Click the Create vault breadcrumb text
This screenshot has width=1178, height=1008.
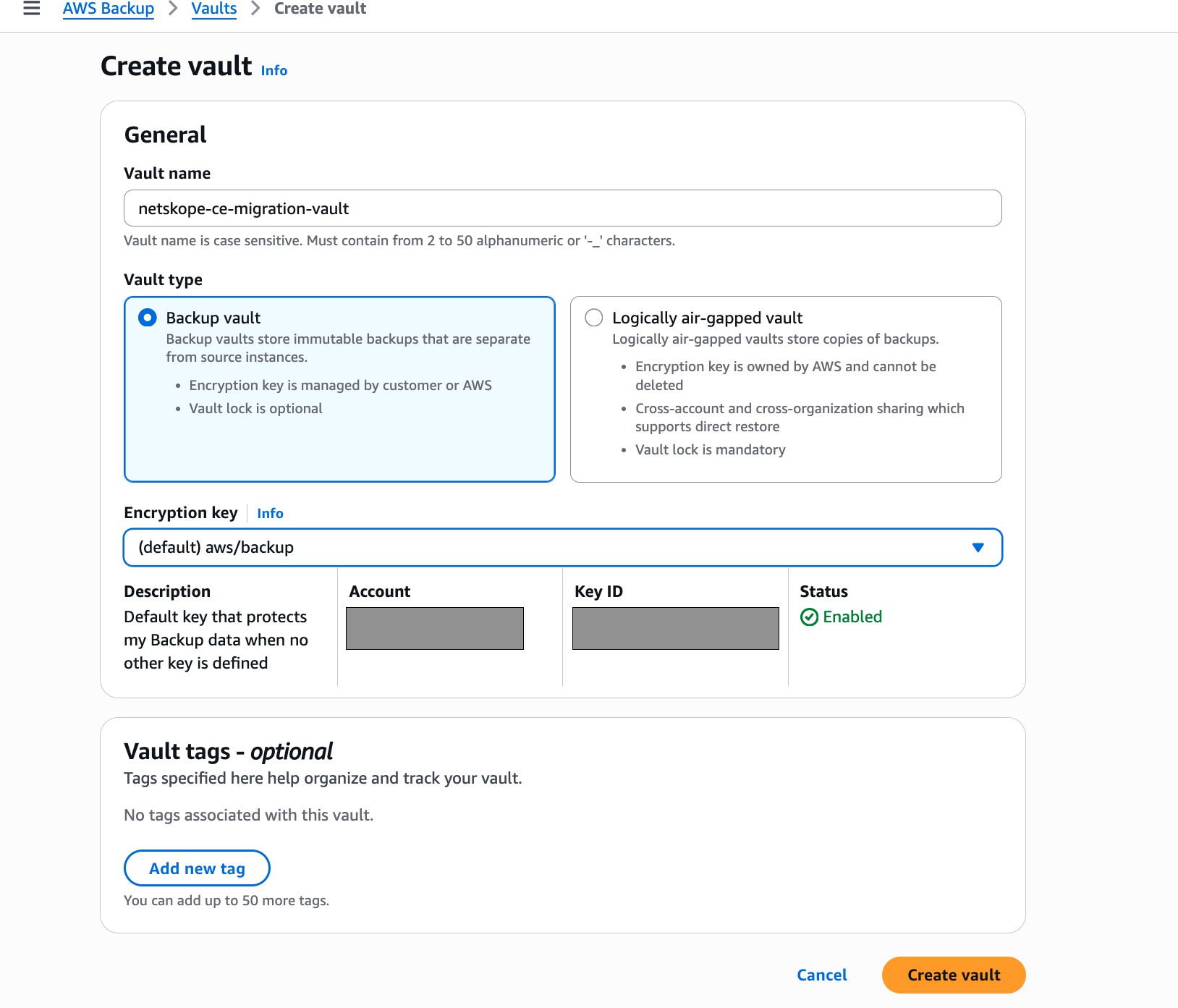coord(321,9)
